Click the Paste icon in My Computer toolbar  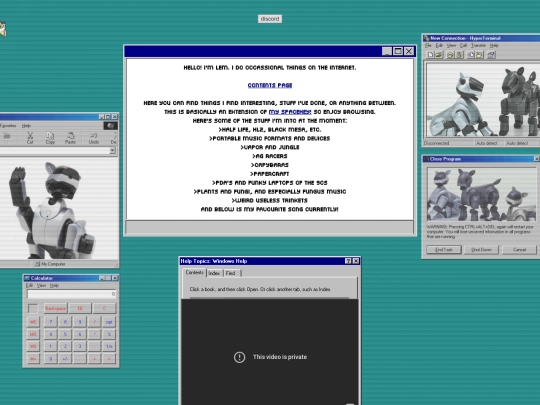coord(70,137)
